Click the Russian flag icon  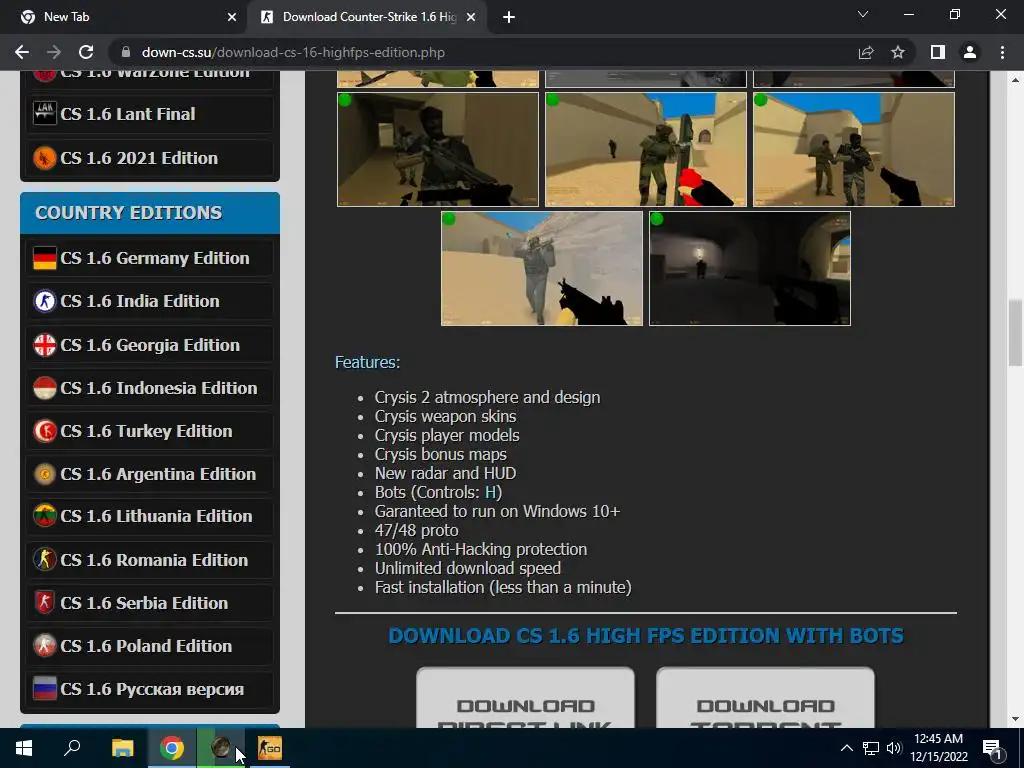44,689
